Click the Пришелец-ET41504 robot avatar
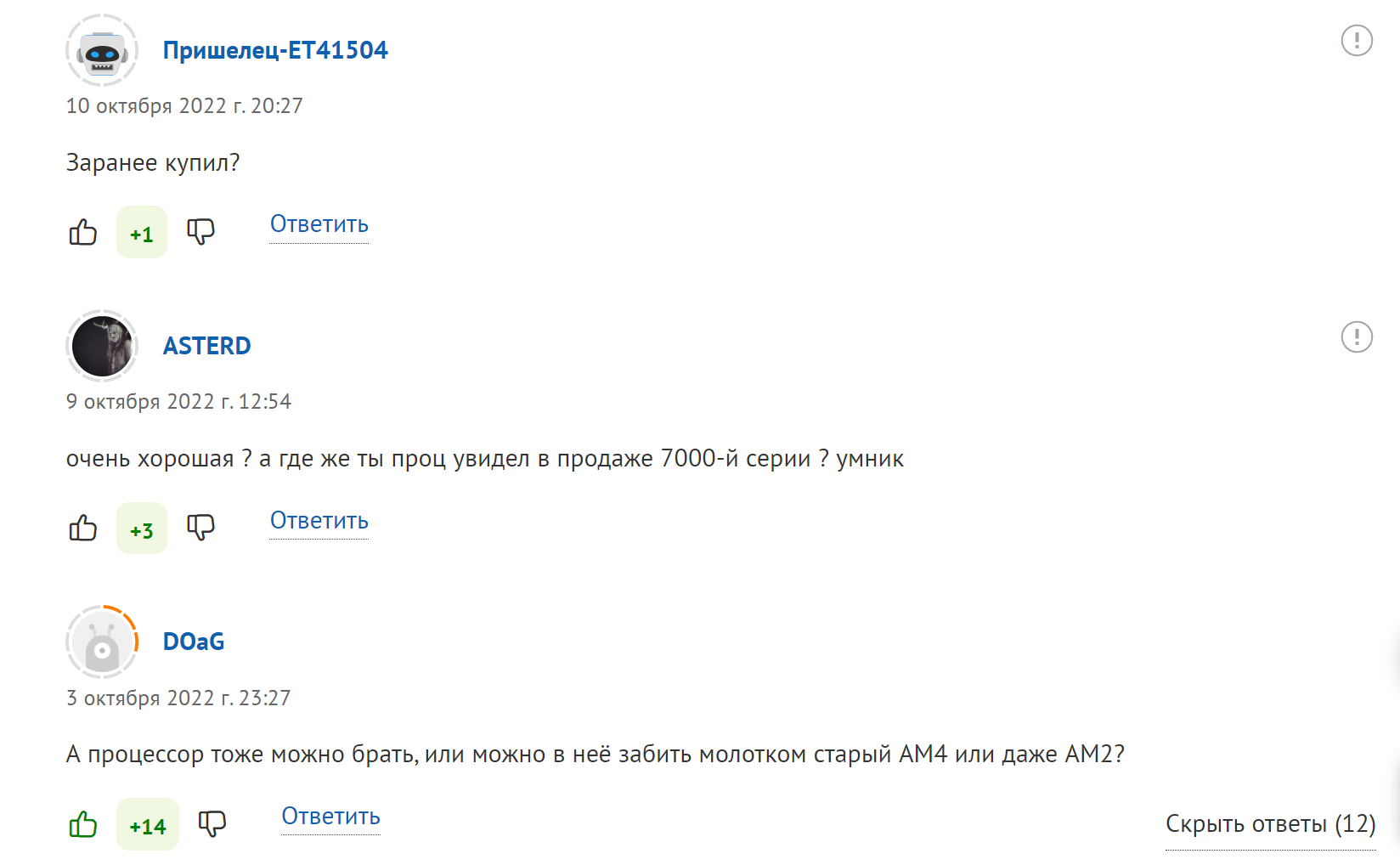 [x=102, y=51]
